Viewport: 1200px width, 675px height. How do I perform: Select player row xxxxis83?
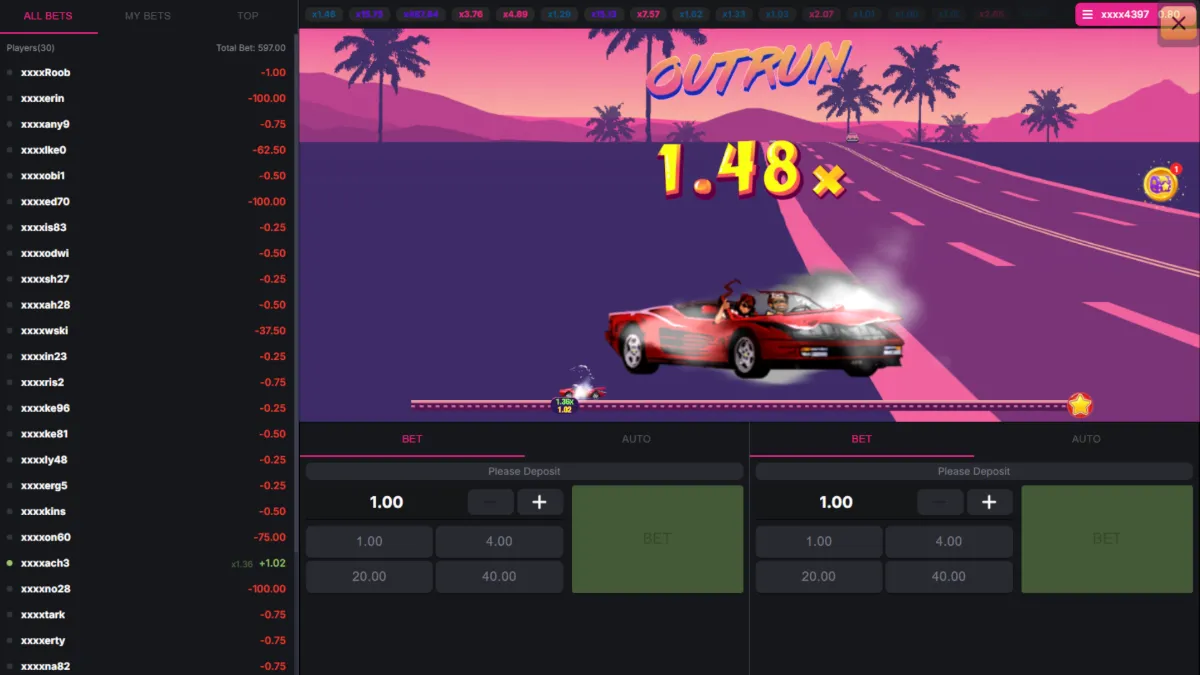(x=147, y=228)
